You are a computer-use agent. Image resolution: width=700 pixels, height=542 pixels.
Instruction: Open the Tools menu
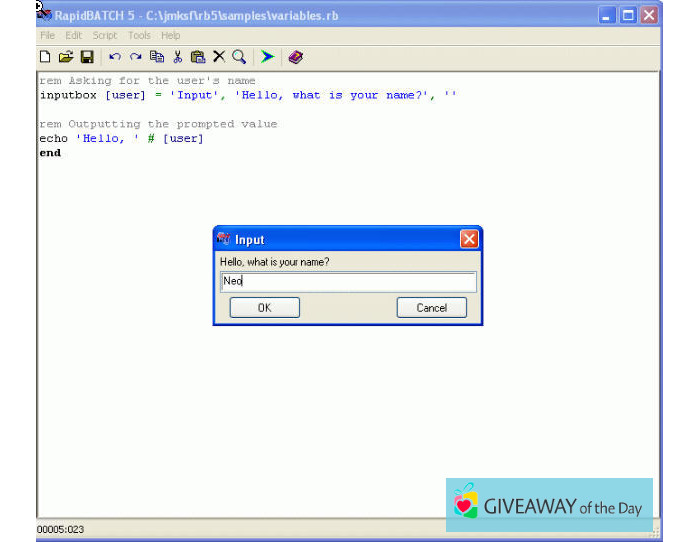(139, 35)
